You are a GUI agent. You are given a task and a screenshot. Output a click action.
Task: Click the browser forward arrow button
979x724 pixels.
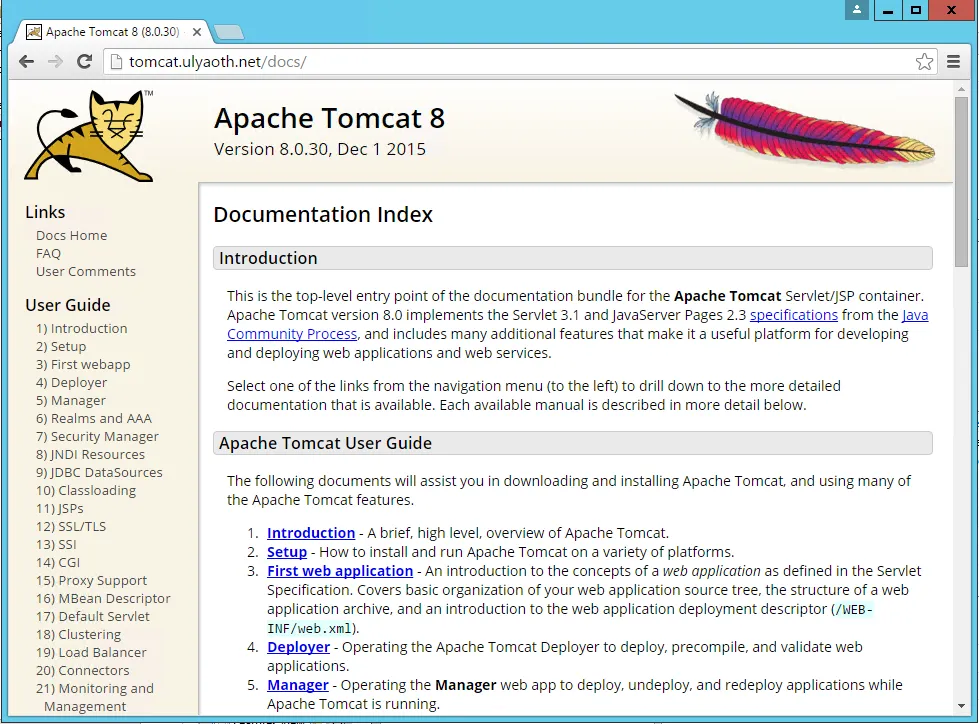(56, 62)
